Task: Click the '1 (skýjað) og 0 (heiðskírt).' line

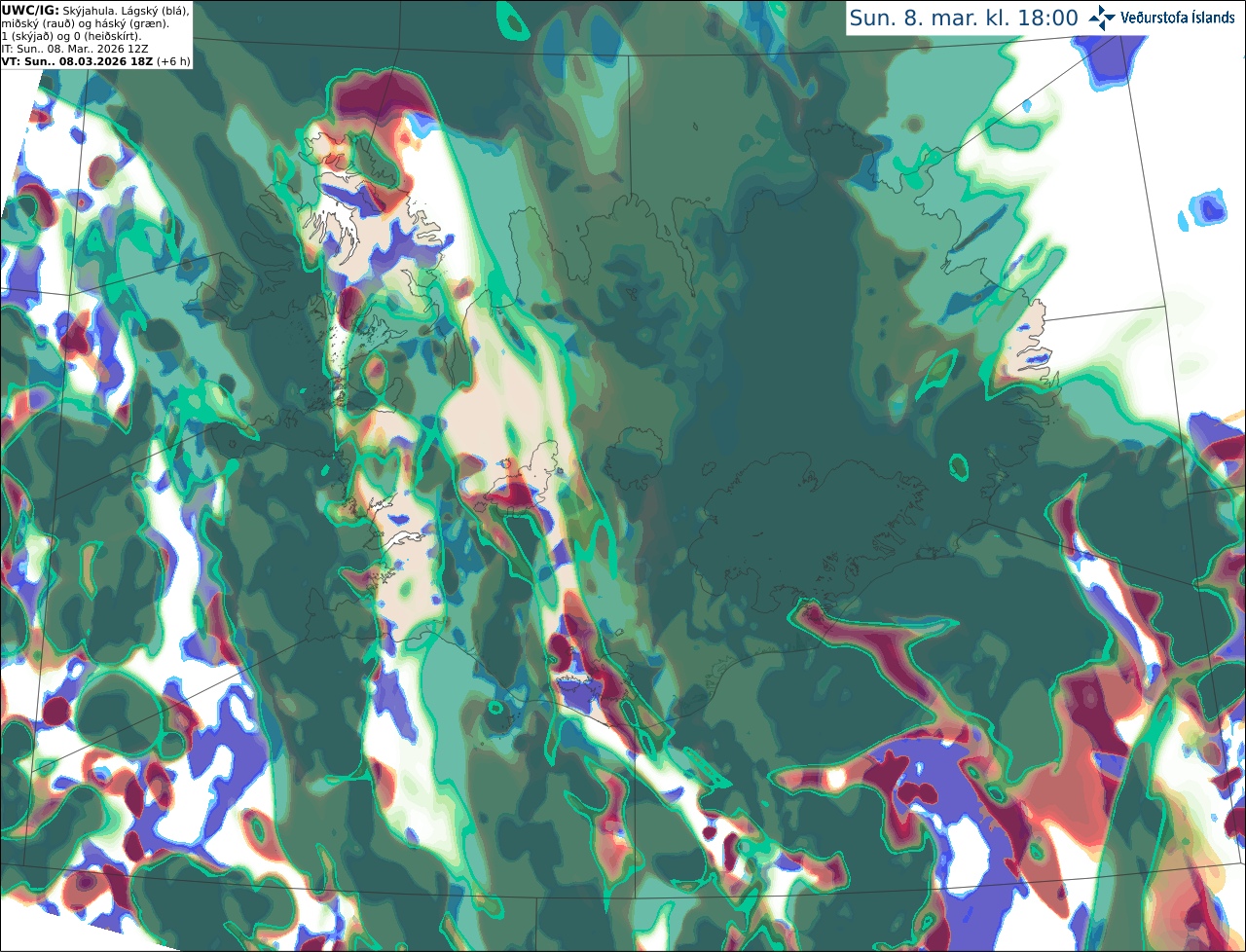Action: pos(72,36)
